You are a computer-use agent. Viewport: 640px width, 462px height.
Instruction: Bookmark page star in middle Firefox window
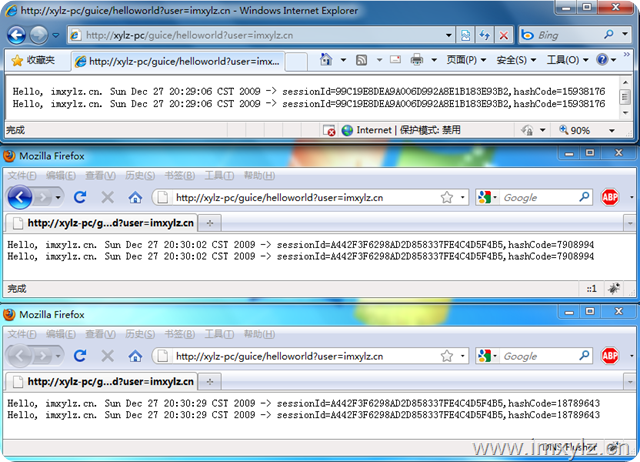(x=447, y=198)
